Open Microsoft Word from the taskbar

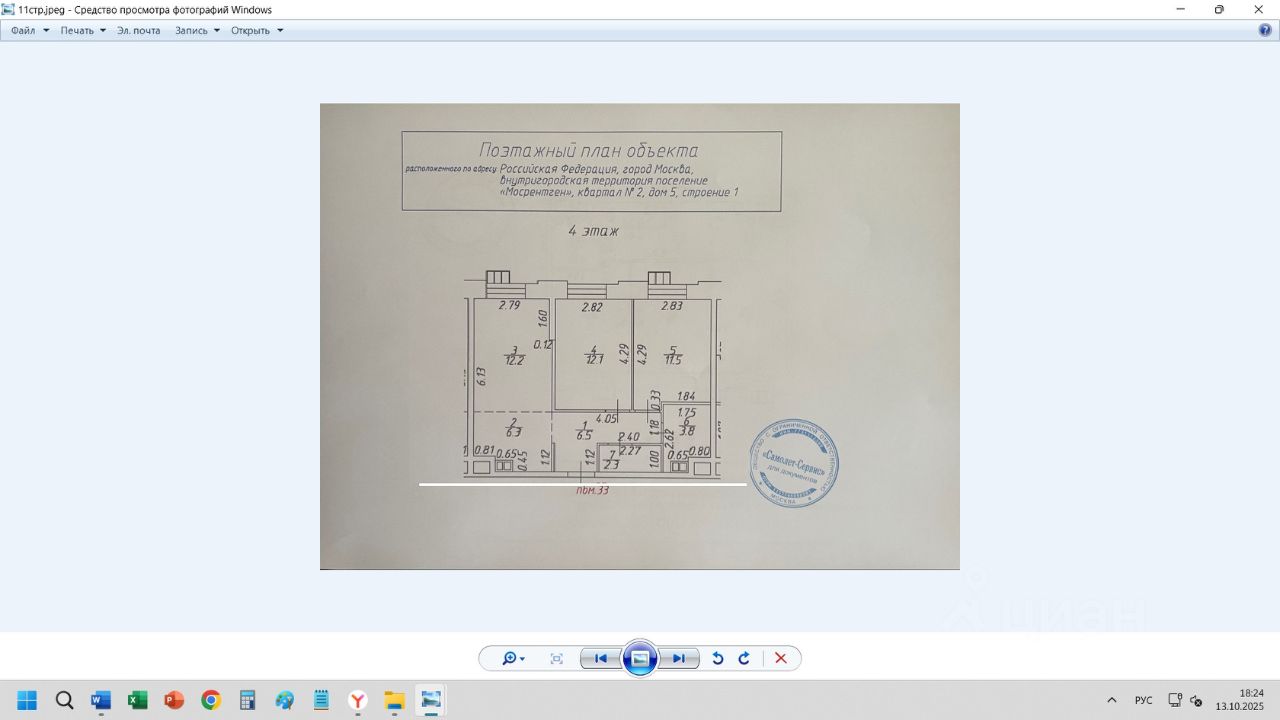pyautogui.click(x=101, y=700)
